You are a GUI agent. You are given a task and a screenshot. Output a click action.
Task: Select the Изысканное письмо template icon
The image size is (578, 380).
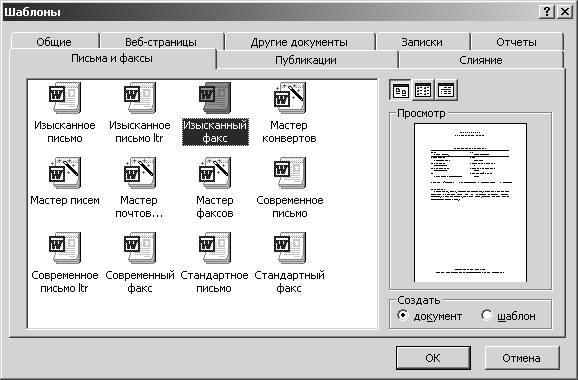[65, 98]
